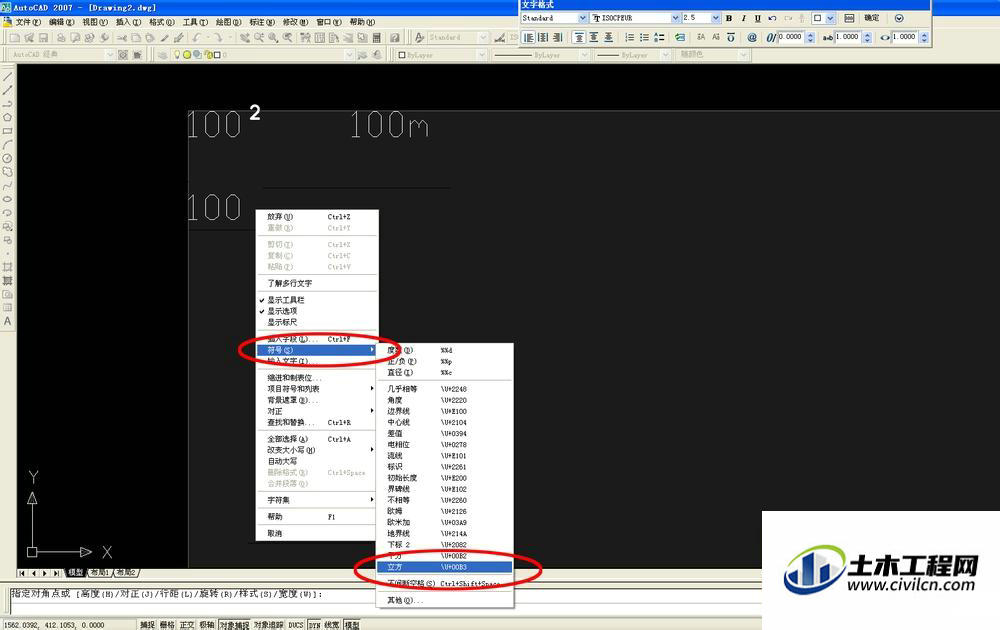Image resolution: width=1000 pixels, height=630 pixels.
Task: Set middle vertical alignment for text
Action: [x=594, y=38]
